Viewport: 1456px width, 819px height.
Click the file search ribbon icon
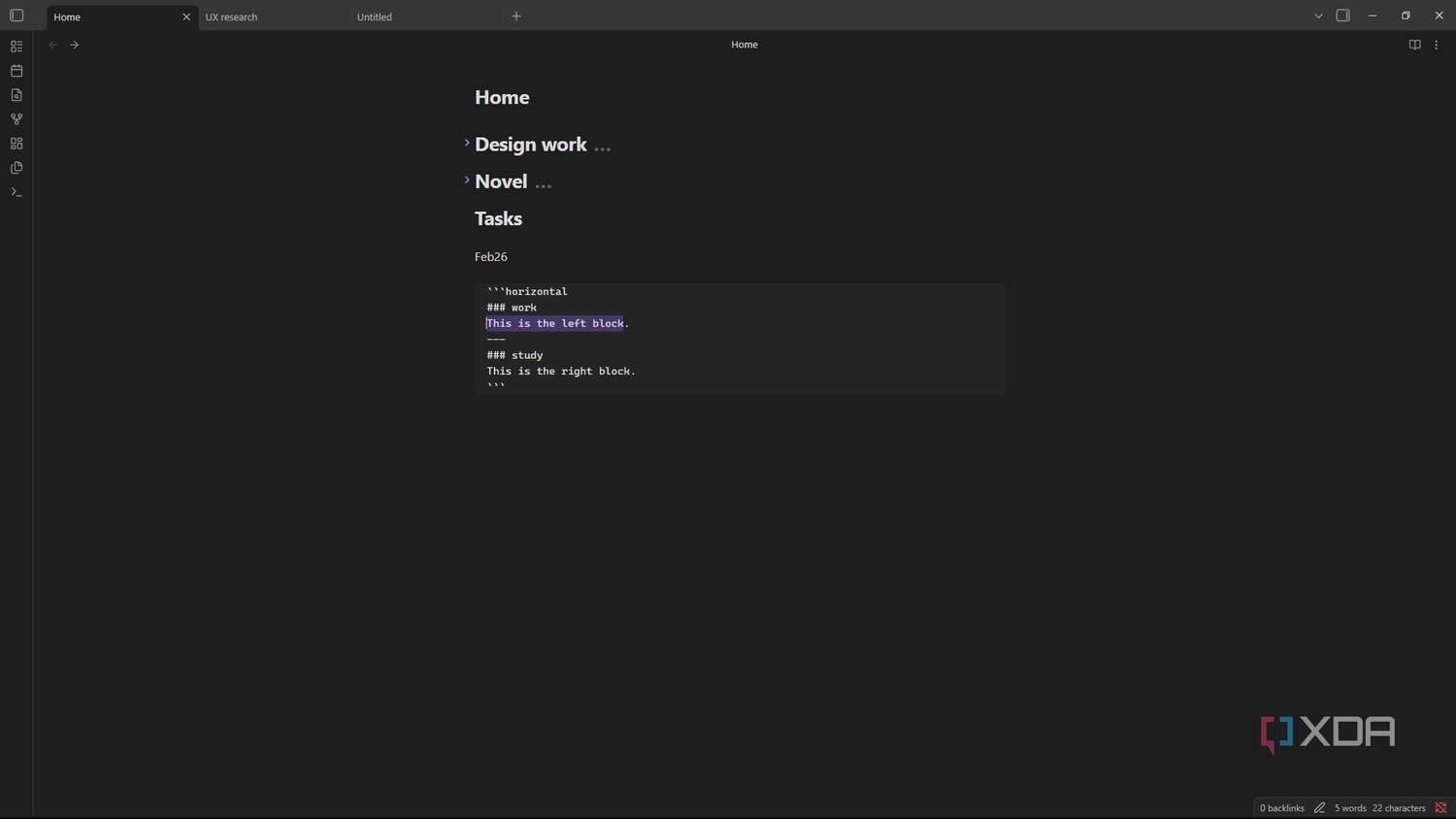17,95
